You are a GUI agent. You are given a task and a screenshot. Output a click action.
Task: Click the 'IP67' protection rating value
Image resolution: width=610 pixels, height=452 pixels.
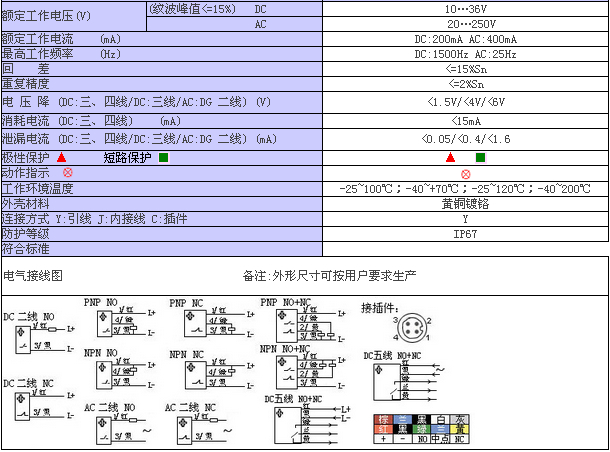[465, 234]
